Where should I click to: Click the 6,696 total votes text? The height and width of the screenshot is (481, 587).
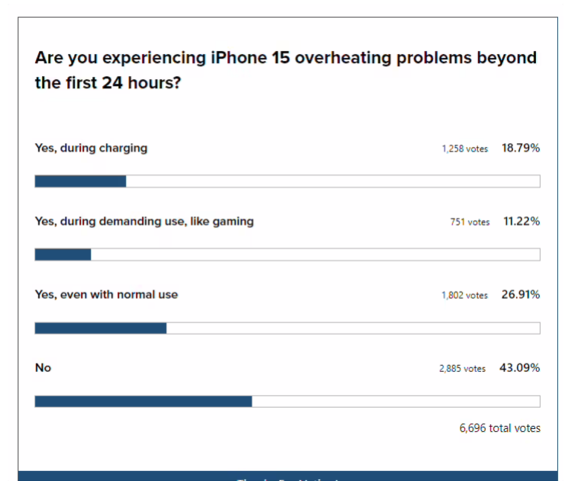(500, 428)
